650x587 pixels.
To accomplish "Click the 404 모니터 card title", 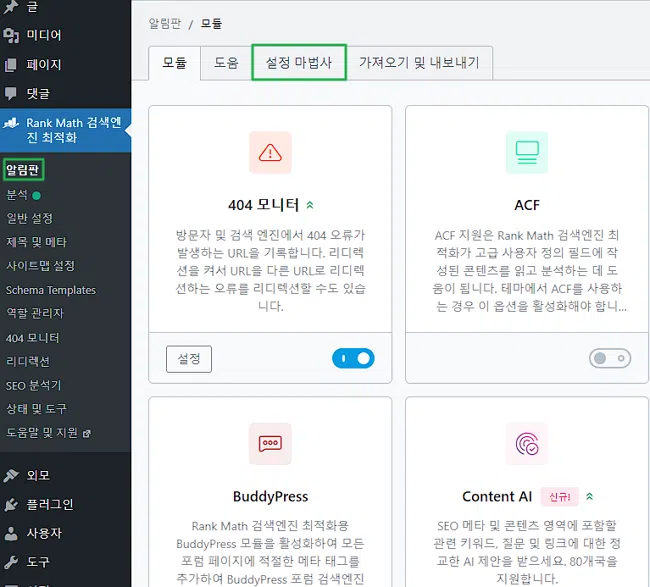I will pyautogui.click(x=264, y=205).
